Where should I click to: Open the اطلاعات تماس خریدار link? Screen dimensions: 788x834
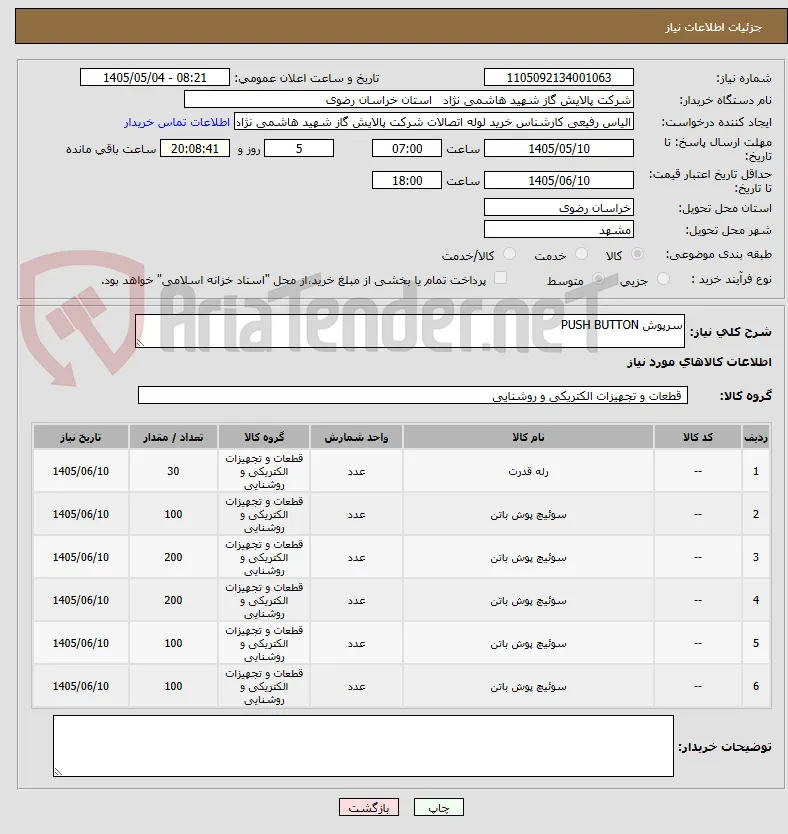pos(177,122)
